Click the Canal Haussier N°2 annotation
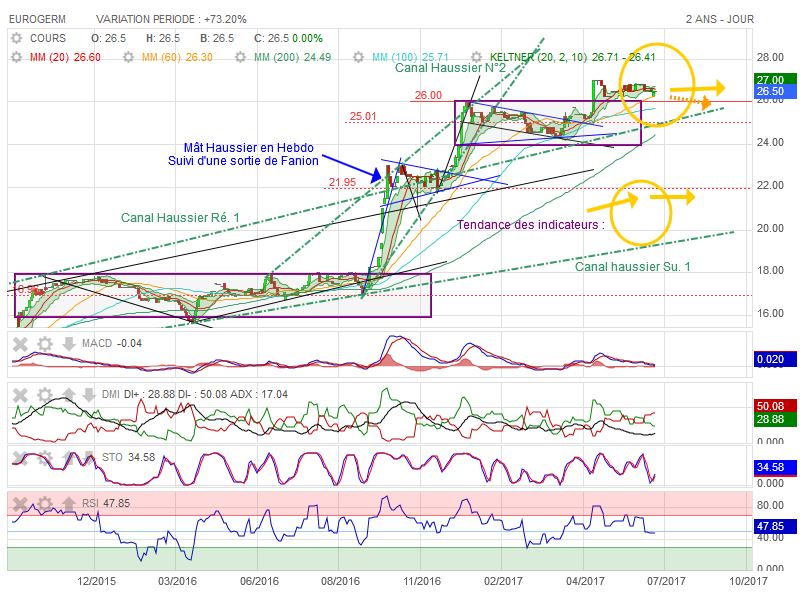This screenshot has width=803, height=593. click(x=450, y=68)
